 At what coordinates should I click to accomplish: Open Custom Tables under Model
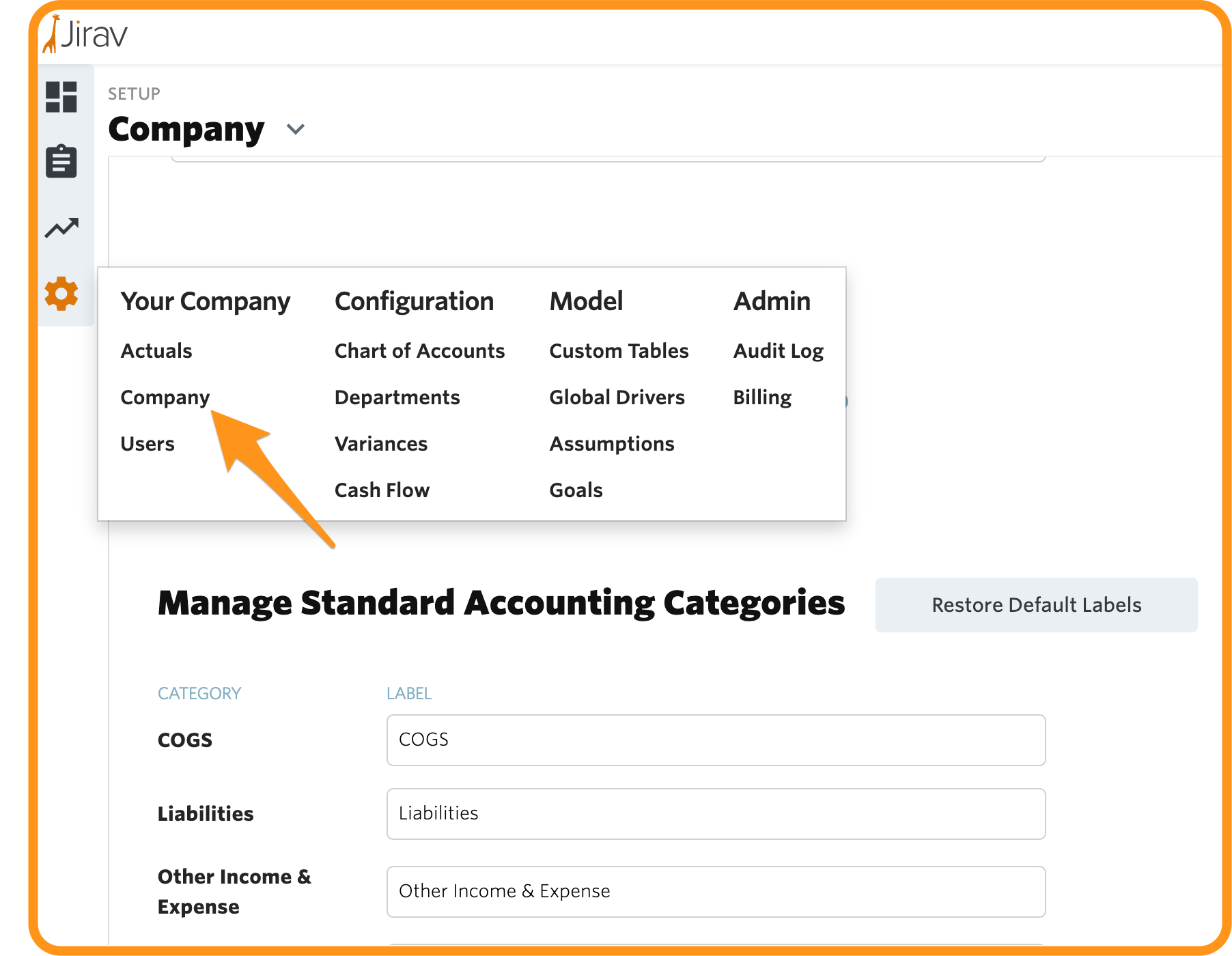tap(619, 351)
